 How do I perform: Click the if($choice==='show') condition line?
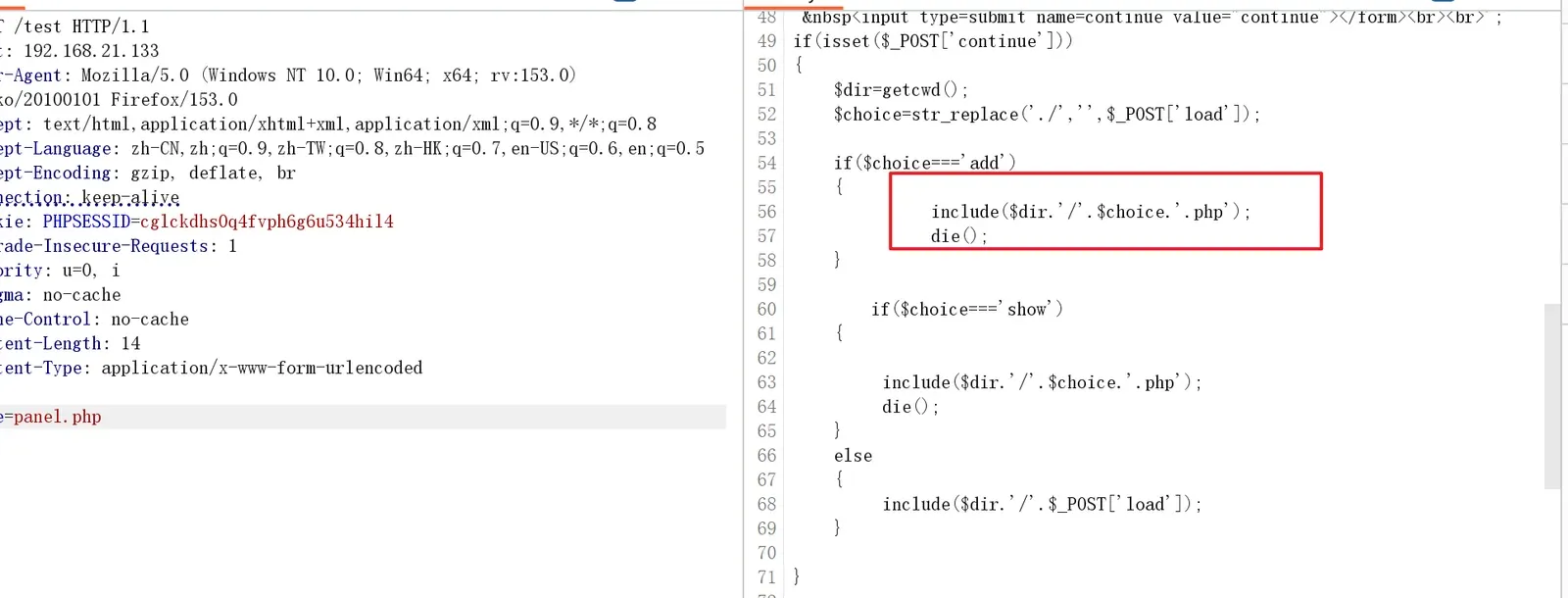click(x=967, y=310)
